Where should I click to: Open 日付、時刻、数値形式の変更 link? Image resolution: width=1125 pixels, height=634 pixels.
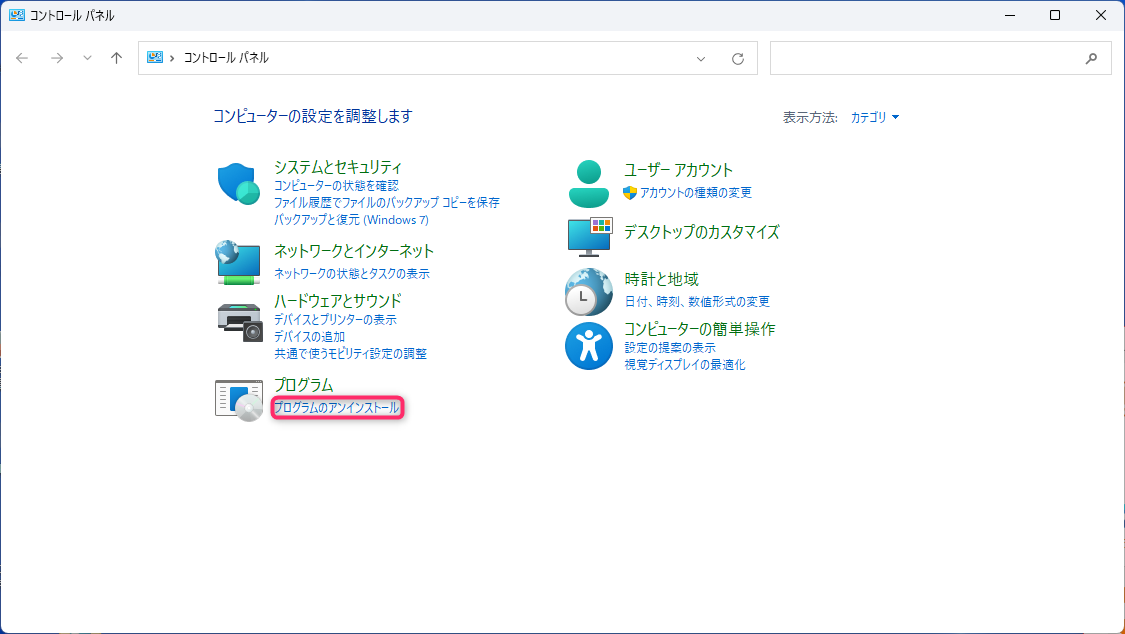pos(697,302)
